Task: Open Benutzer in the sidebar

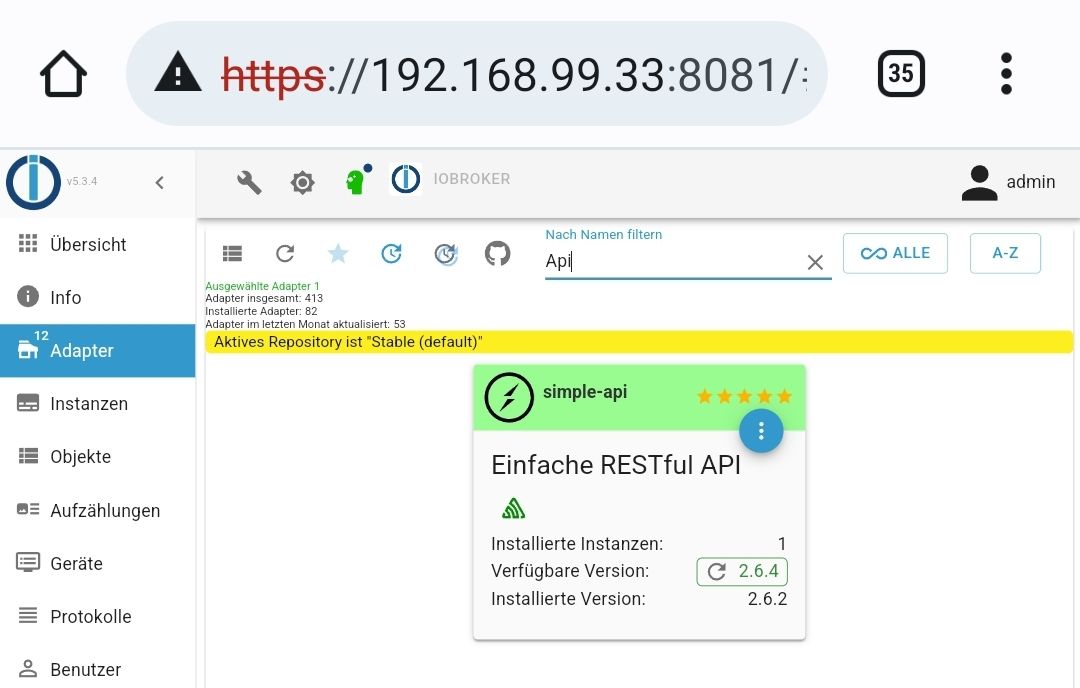Action: pyautogui.click(x=98, y=669)
